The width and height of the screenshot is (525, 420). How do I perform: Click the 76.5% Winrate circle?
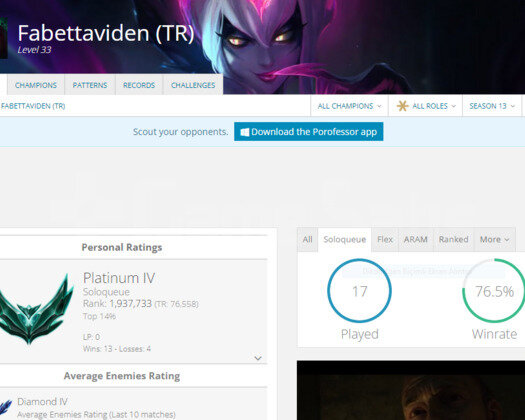(x=494, y=291)
